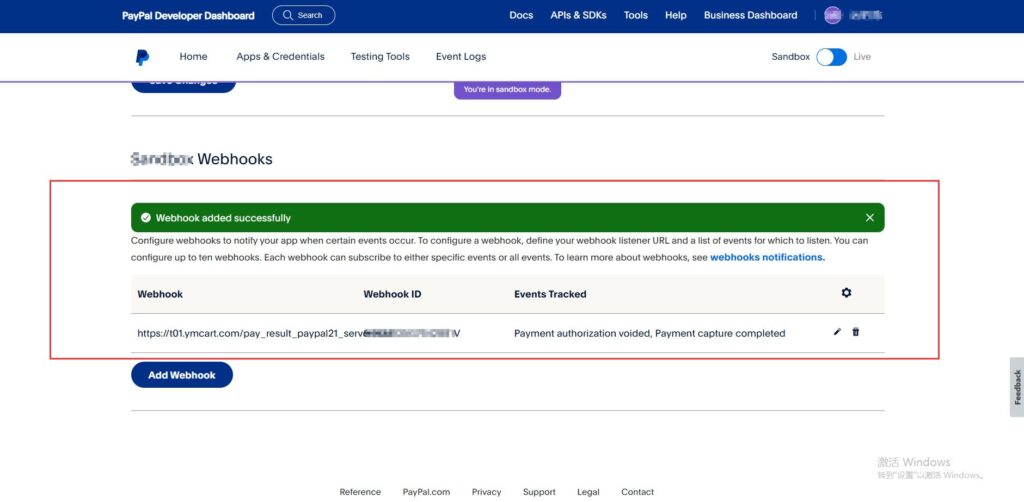
Task: Open webhook table settings gear
Action: pos(846,293)
